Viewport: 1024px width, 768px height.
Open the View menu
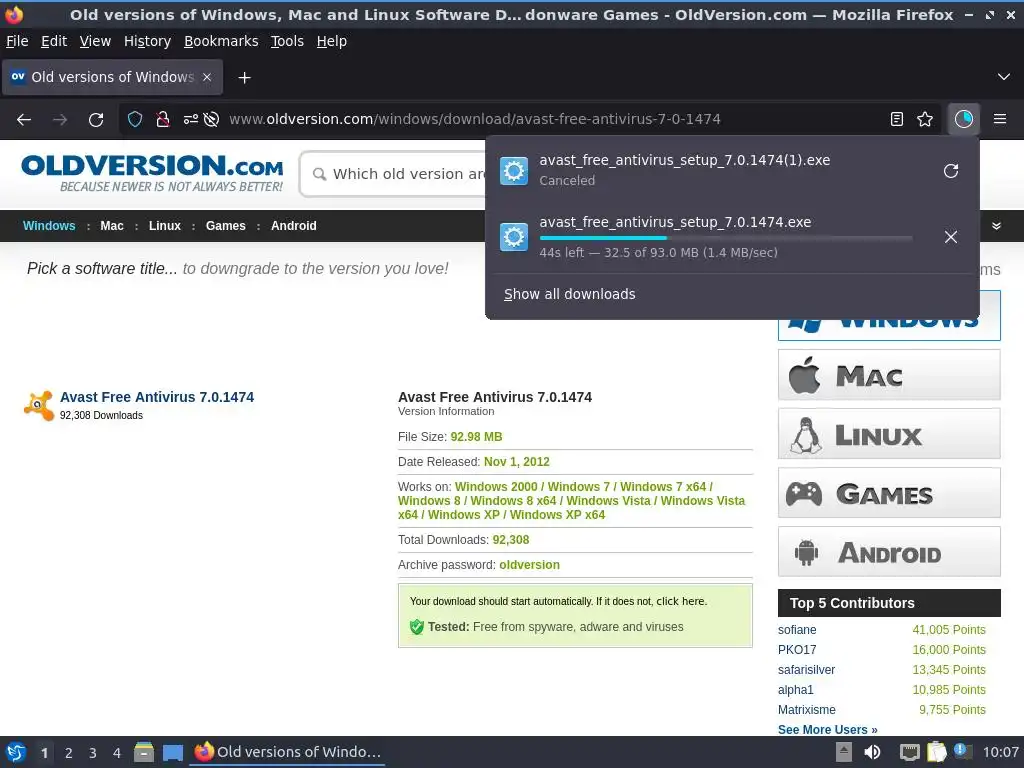pos(95,41)
